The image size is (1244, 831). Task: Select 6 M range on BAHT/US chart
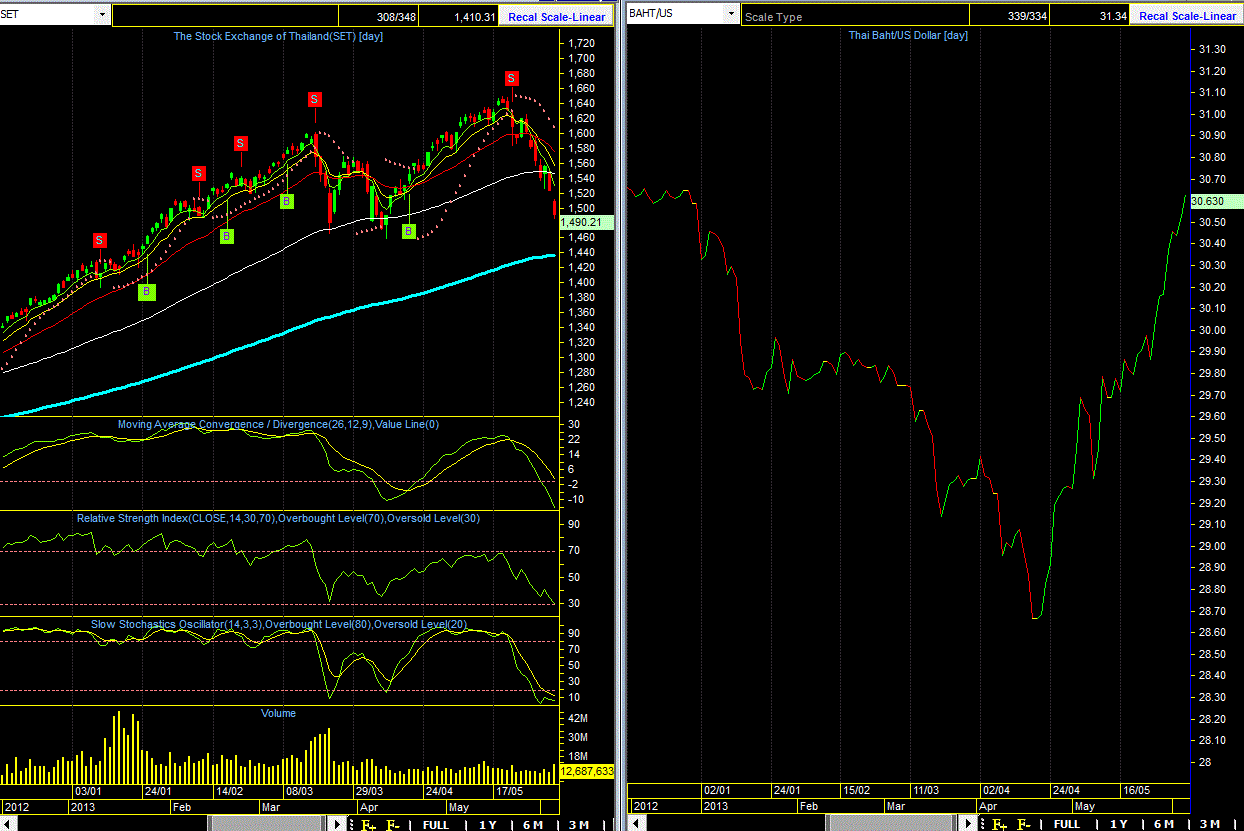point(1163,825)
